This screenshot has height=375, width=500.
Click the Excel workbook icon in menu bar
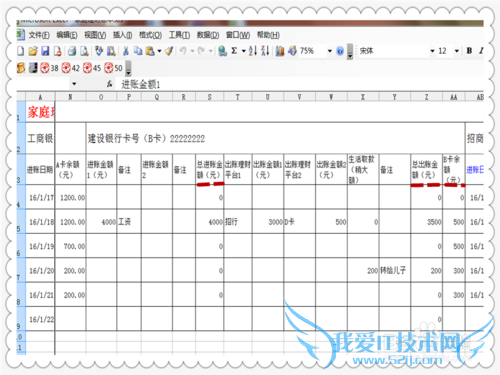(21, 35)
